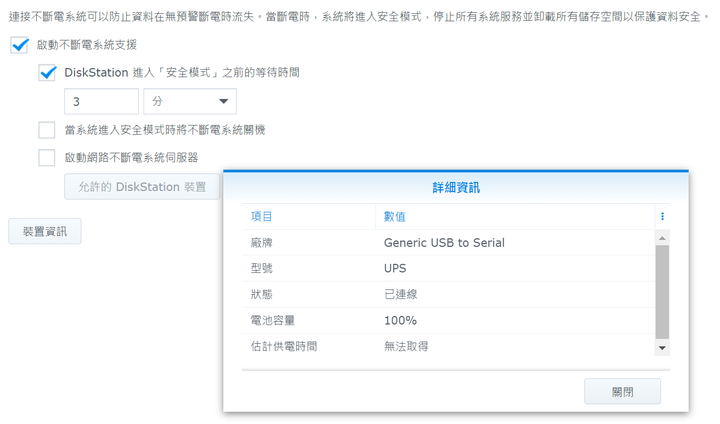
Task: Click the scrollbar up arrow
Action: (662, 238)
